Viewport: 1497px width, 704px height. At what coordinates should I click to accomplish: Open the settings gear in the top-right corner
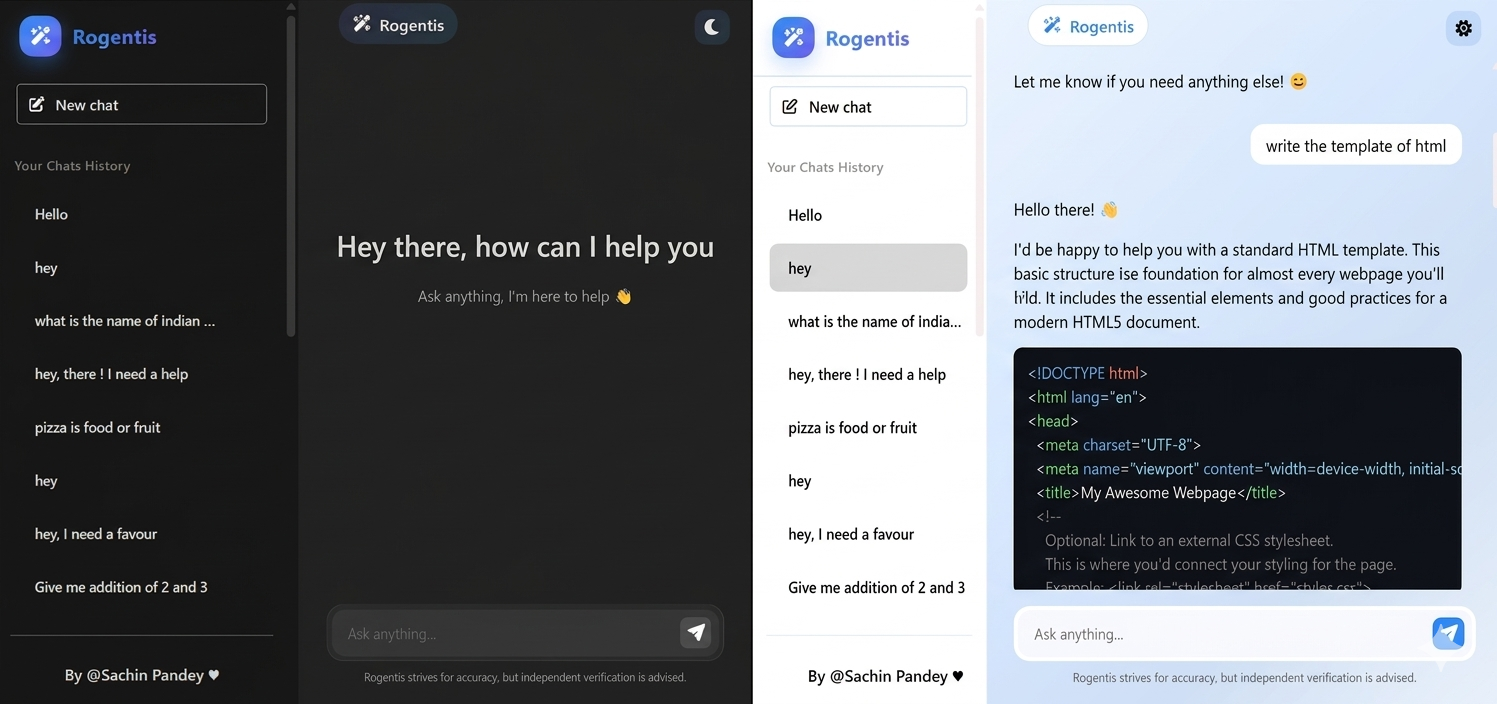[x=1463, y=28]
